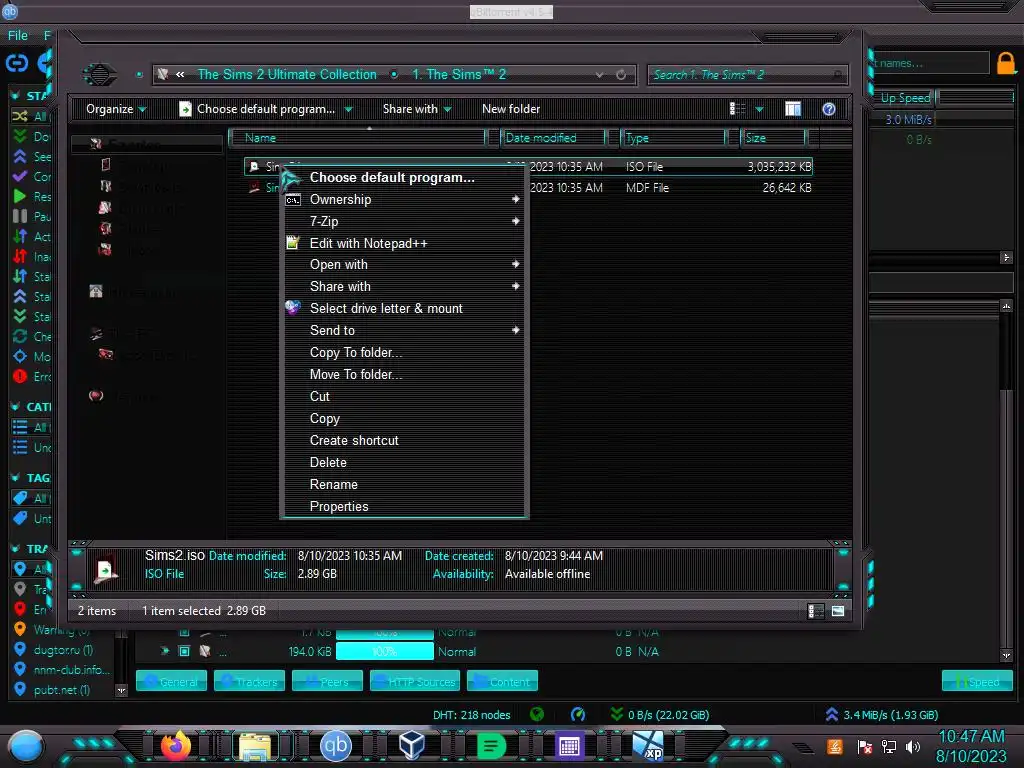Select the pubt.net tracker filter
The width and height of the screenshot is (1024, 768).
coord(63,690)
